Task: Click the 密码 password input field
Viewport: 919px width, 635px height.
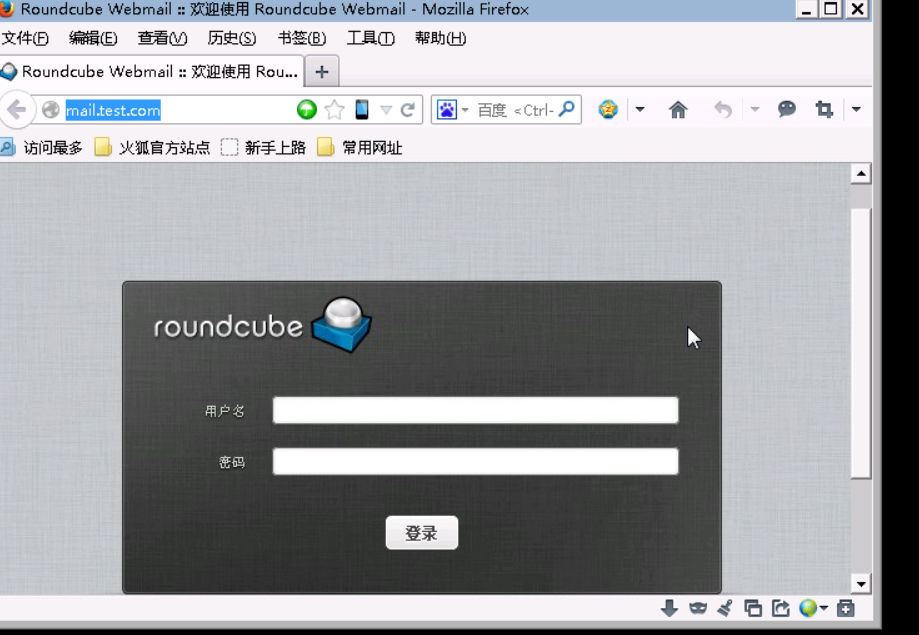Action: pyautogui.click(x=475, y=461)
